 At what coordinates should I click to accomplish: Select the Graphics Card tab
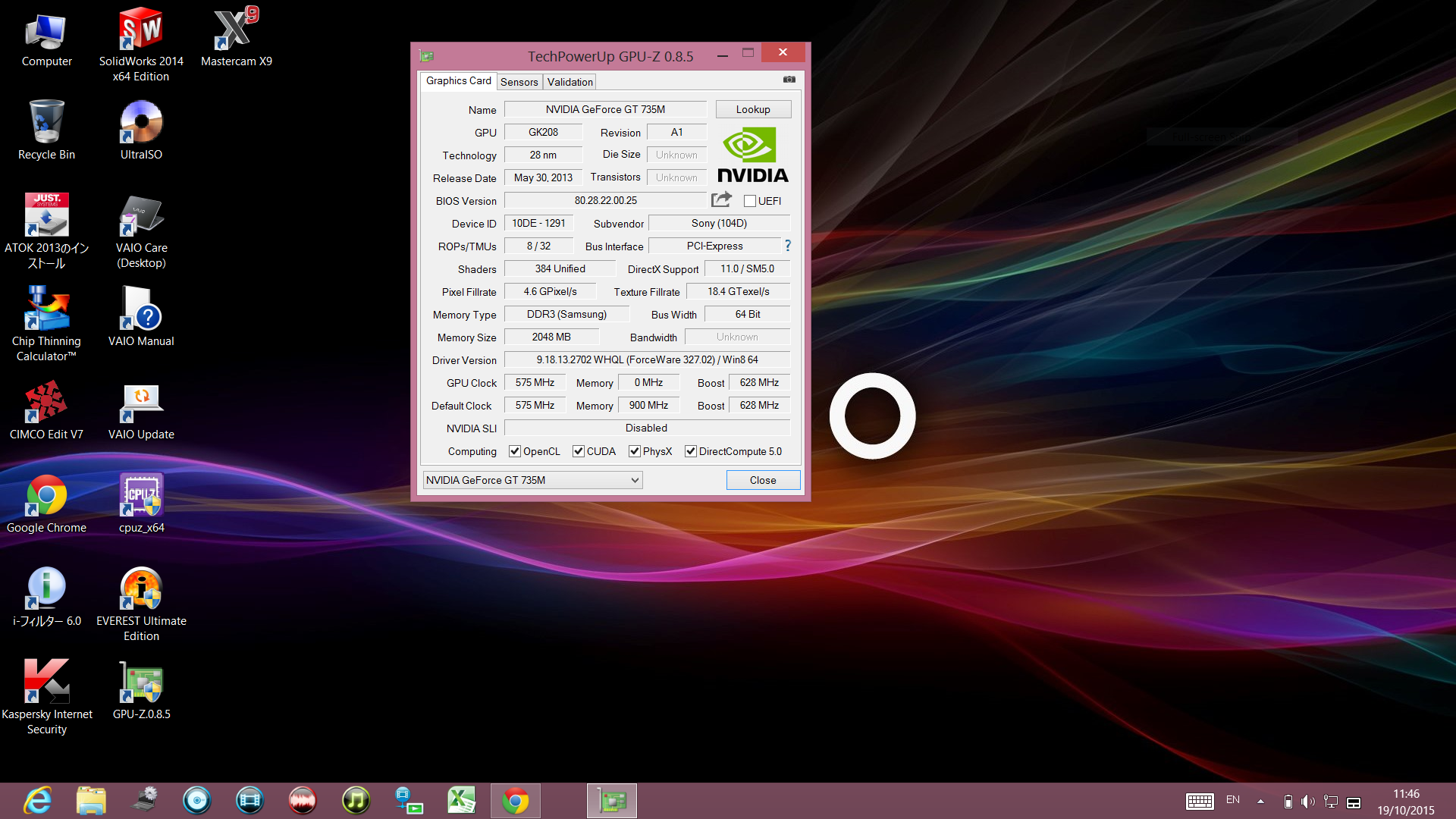click(x=459, y=80)
